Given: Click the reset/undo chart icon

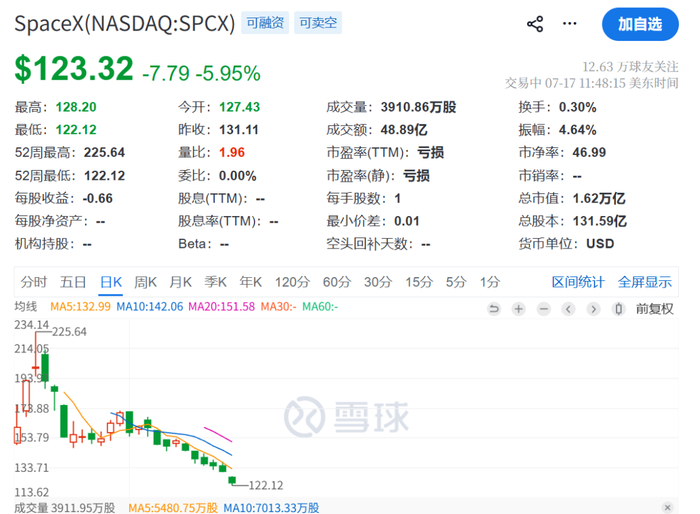Looking at the screenshot, I should click(x=494, y=309).
